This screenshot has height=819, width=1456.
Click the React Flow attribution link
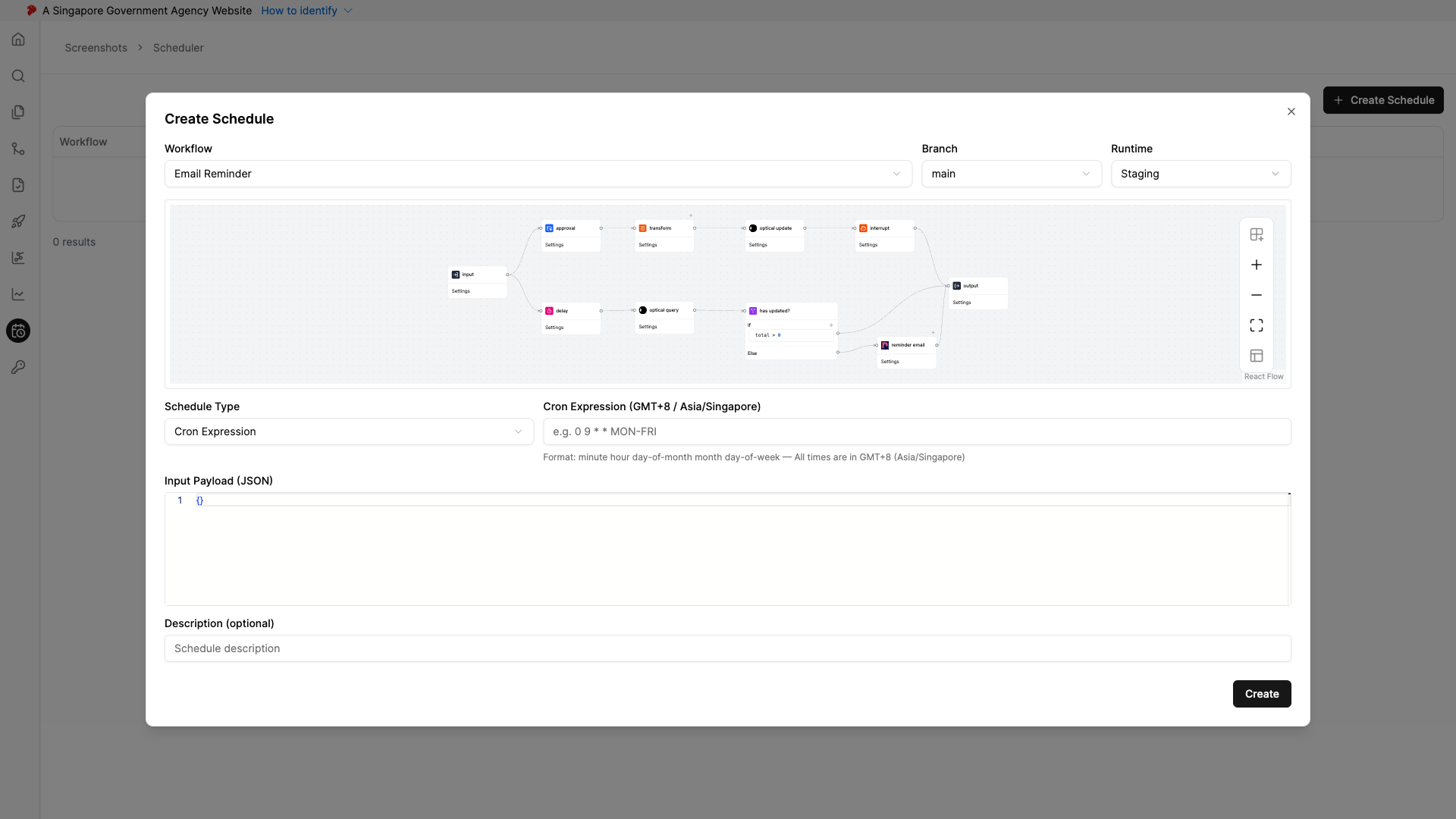point(1263,377)
